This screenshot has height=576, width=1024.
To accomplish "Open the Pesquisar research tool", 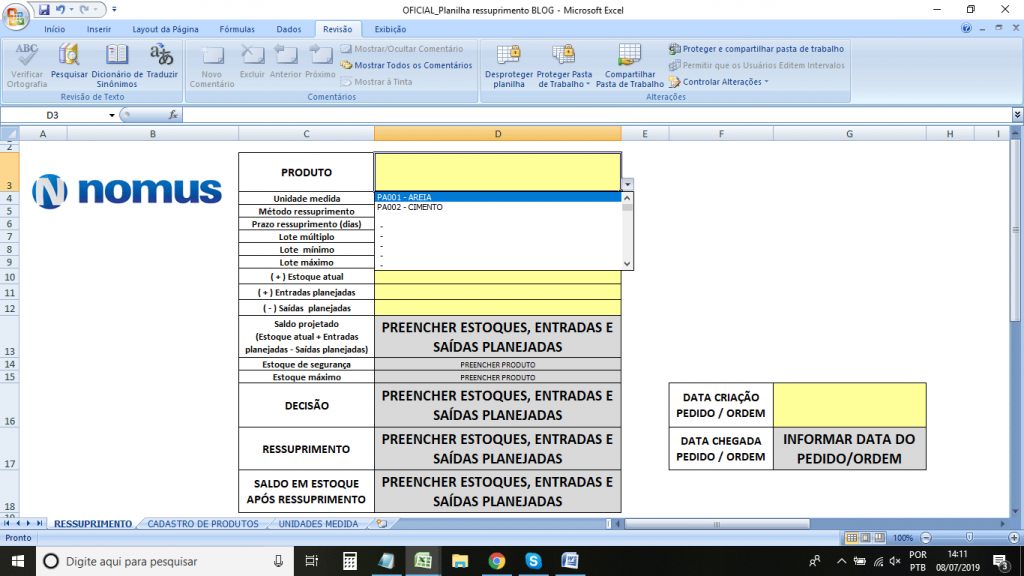I will point(69,56).
